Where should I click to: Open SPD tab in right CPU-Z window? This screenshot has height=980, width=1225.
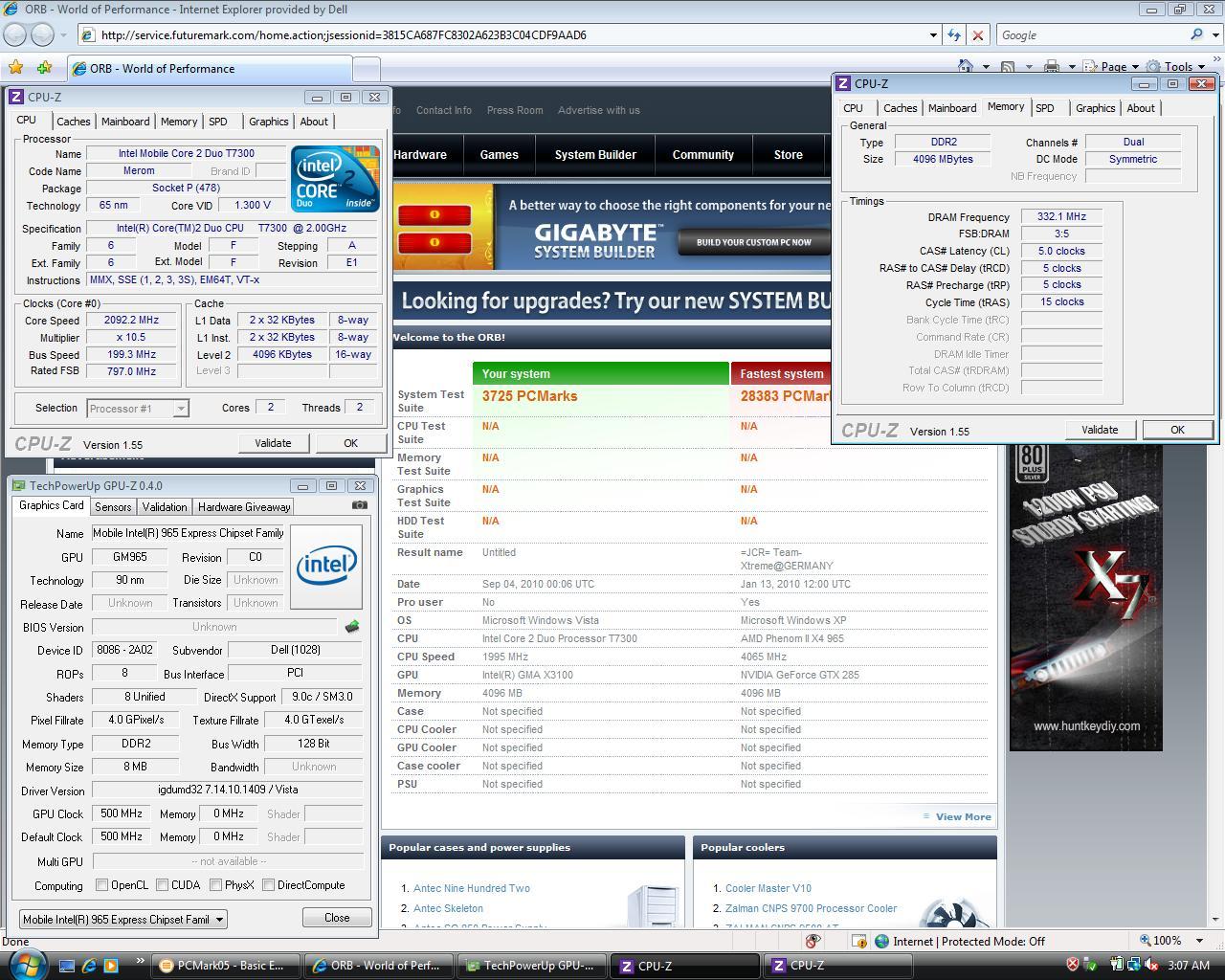pyautogui.click(x=1045, y=108)
